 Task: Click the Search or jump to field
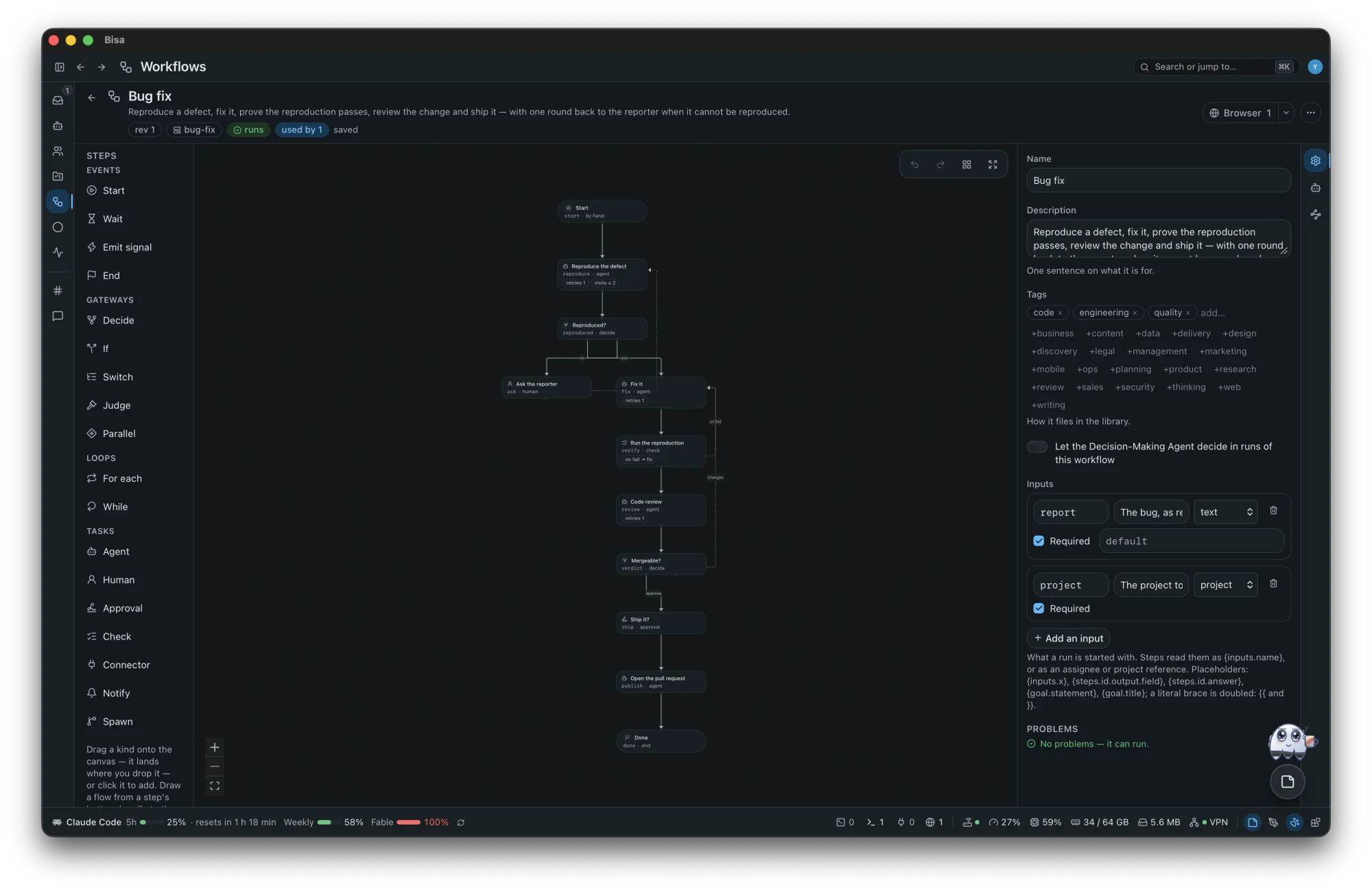coord(1216,67)
